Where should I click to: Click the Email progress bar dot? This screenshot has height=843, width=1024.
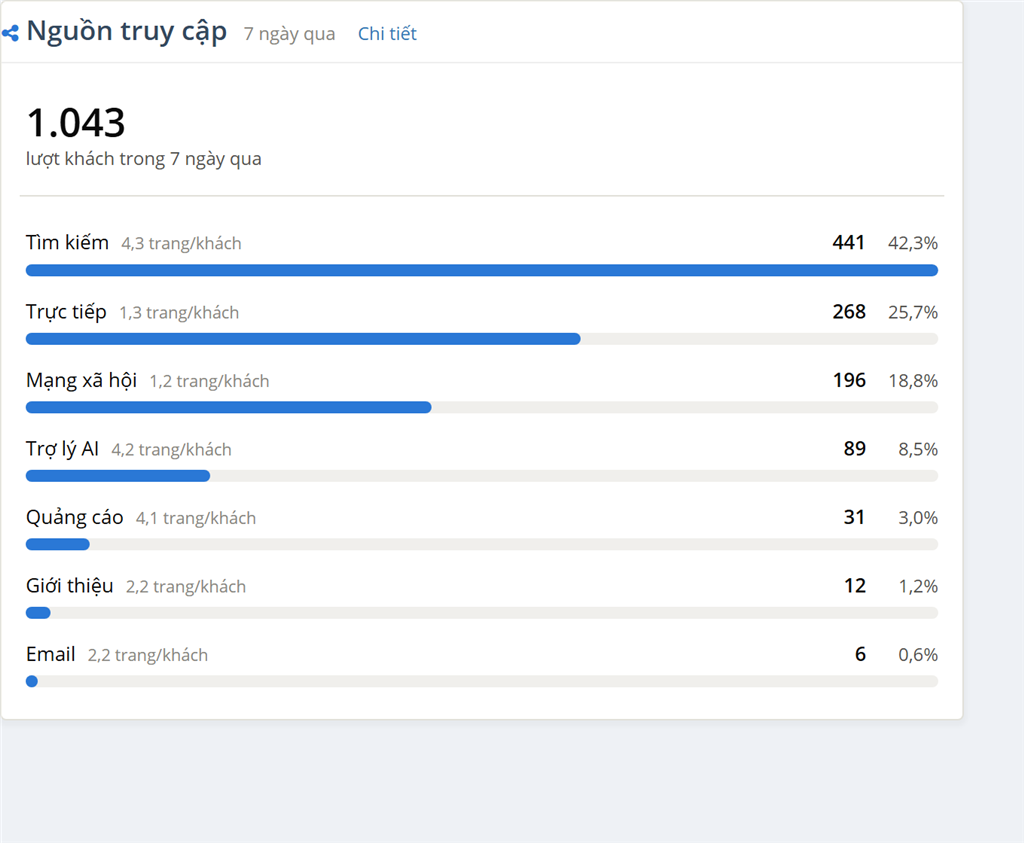point(31,682)
